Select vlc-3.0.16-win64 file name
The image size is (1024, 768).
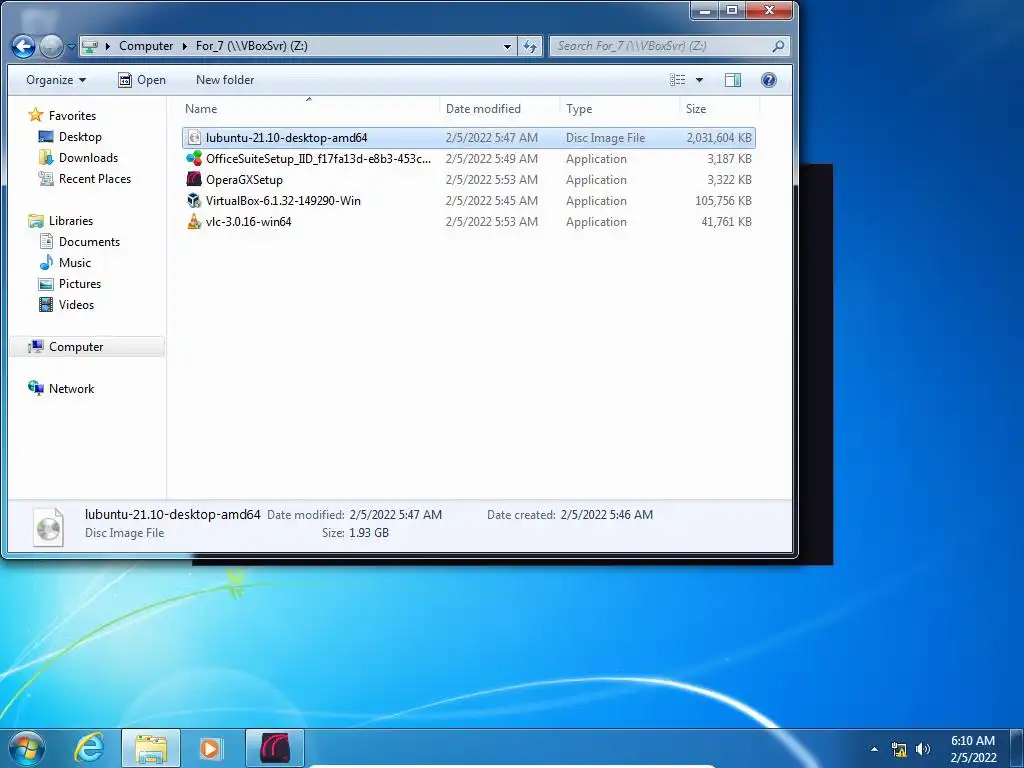click(248, 221)
